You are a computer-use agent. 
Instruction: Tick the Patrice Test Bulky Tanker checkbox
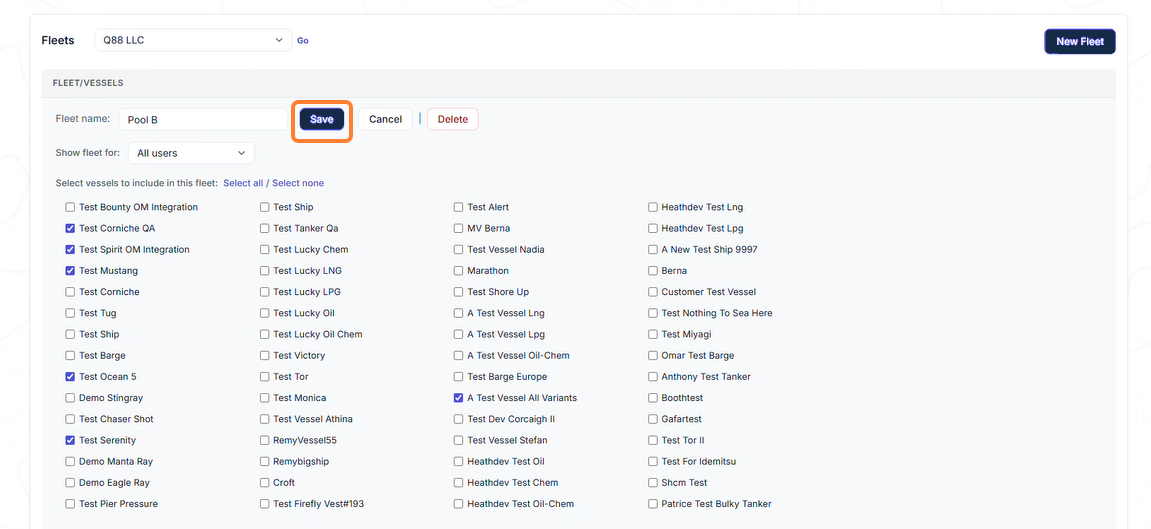point(653,504)
